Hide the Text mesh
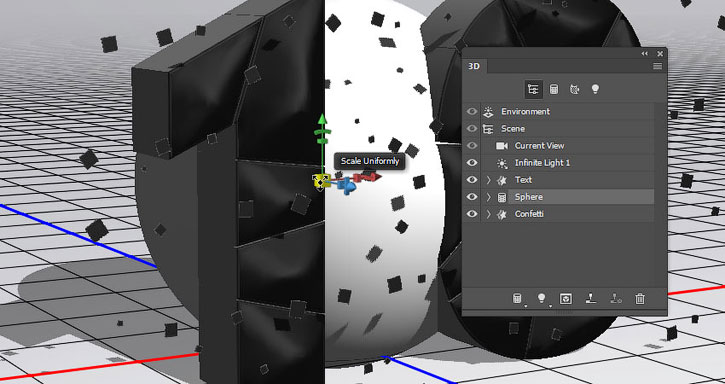Screen dimensions: 725x384 [472, 180]
